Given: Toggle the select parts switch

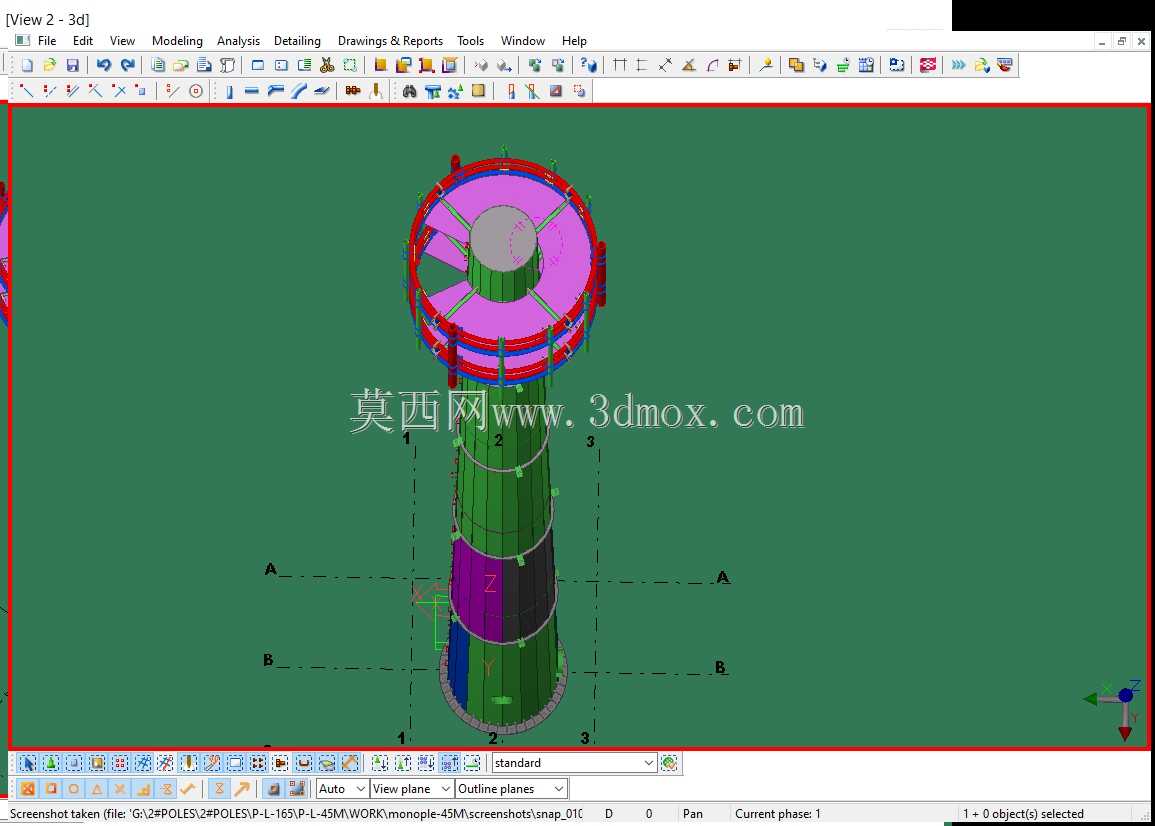Looking at the screenshot, I should pyautogui.click(x=74, y=763).
